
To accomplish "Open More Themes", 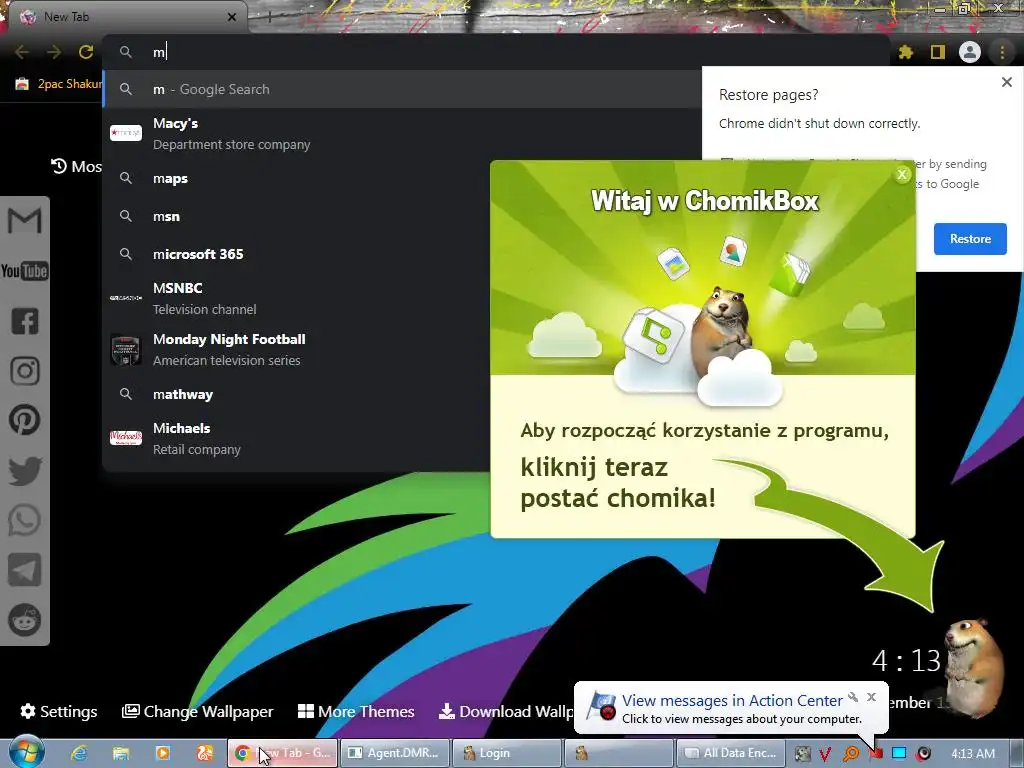I will point(356,711).
